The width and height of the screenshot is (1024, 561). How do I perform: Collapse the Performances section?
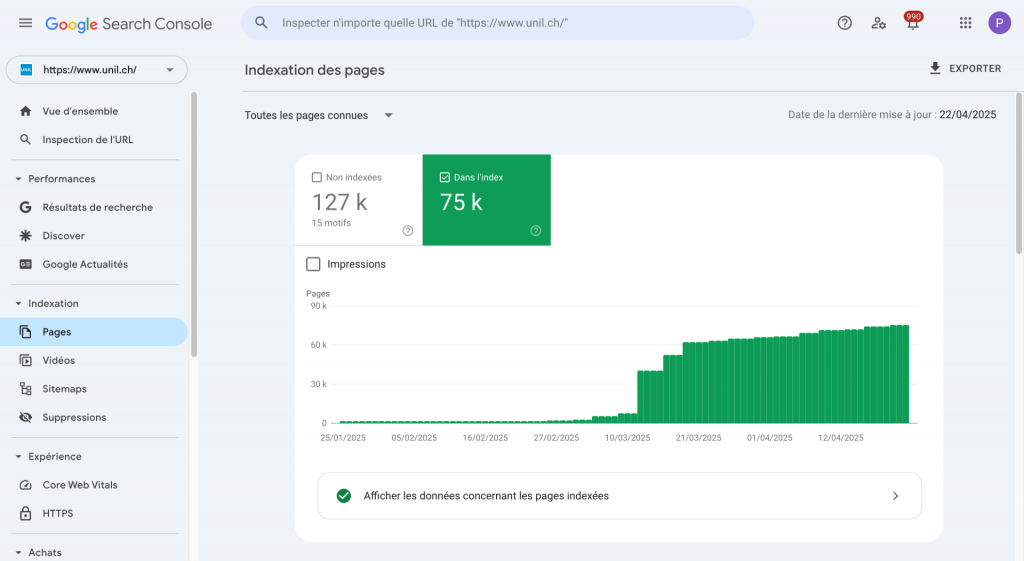(18, 179)
